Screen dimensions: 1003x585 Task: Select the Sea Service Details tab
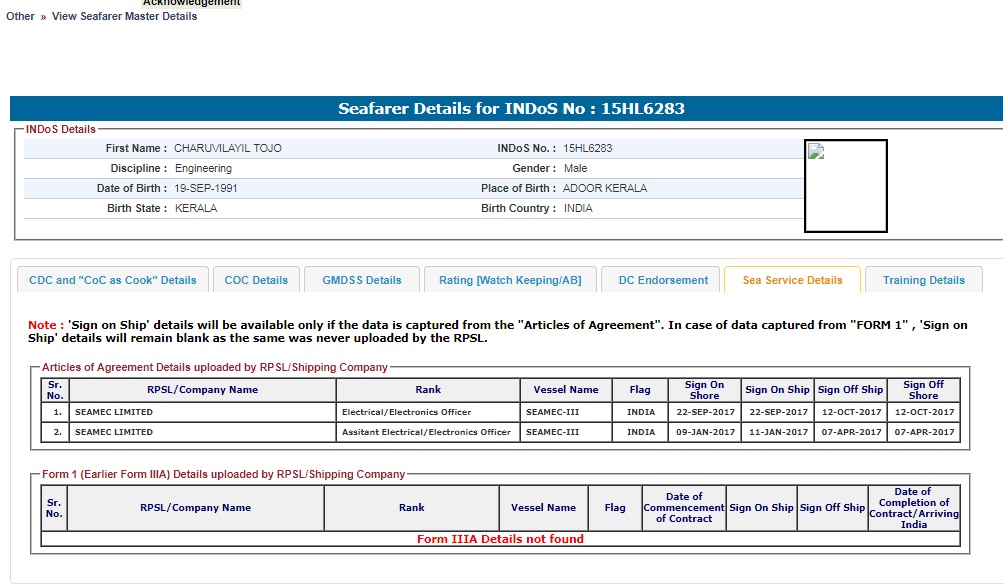[x=792, y=280]
